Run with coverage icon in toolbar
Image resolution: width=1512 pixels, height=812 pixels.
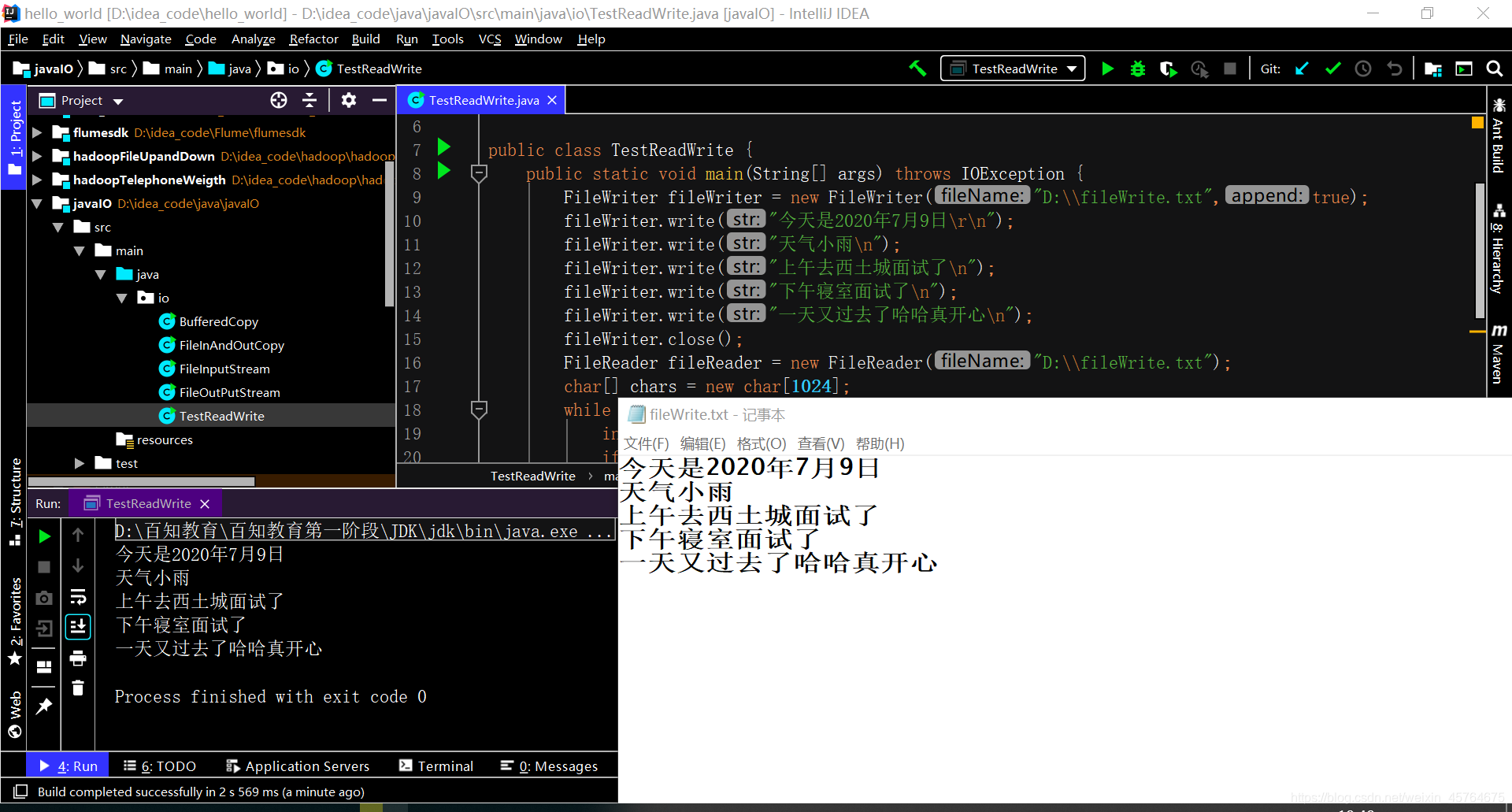tap(1168, 69)
